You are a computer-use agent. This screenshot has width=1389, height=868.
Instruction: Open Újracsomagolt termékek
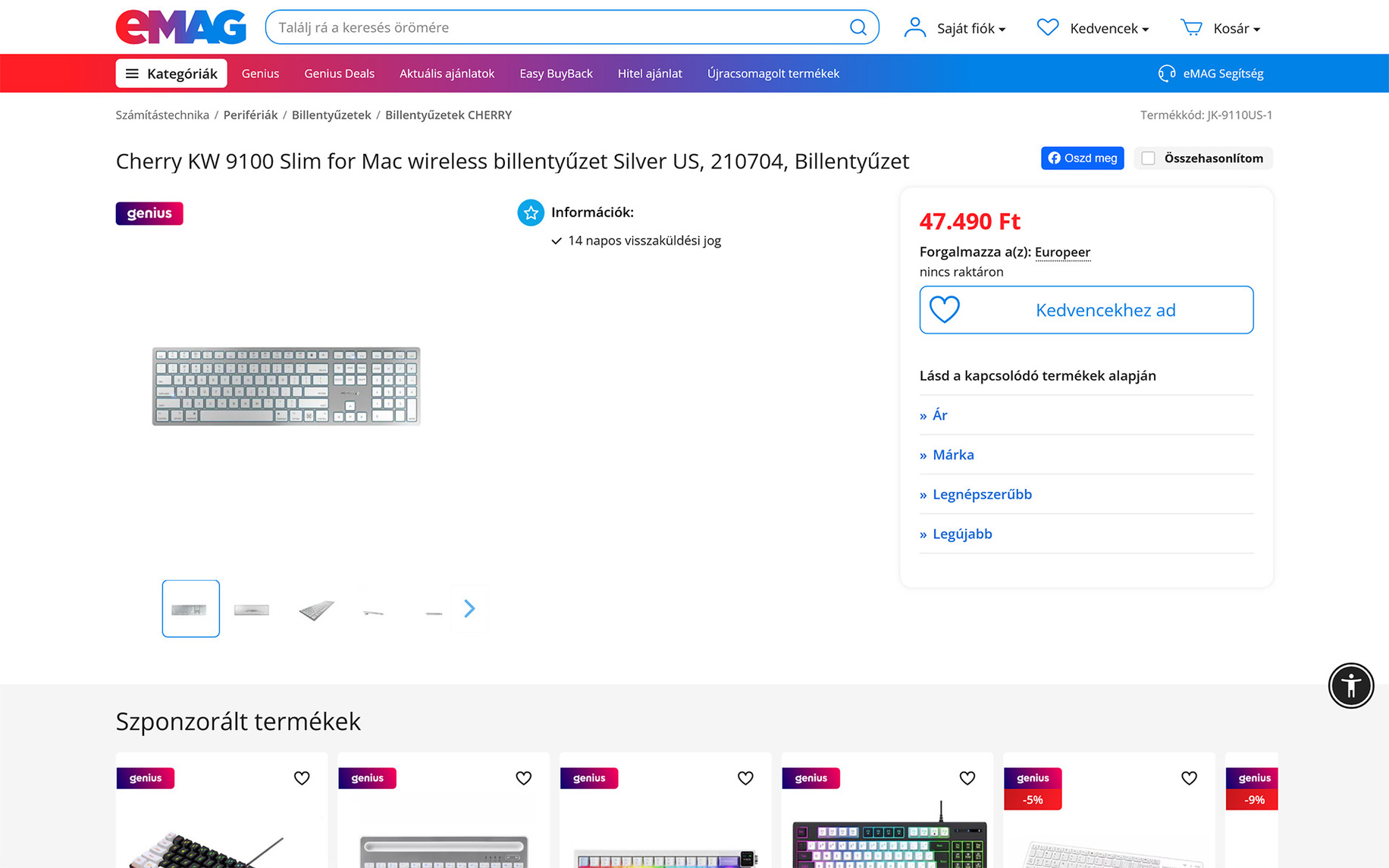coord(773,74)
